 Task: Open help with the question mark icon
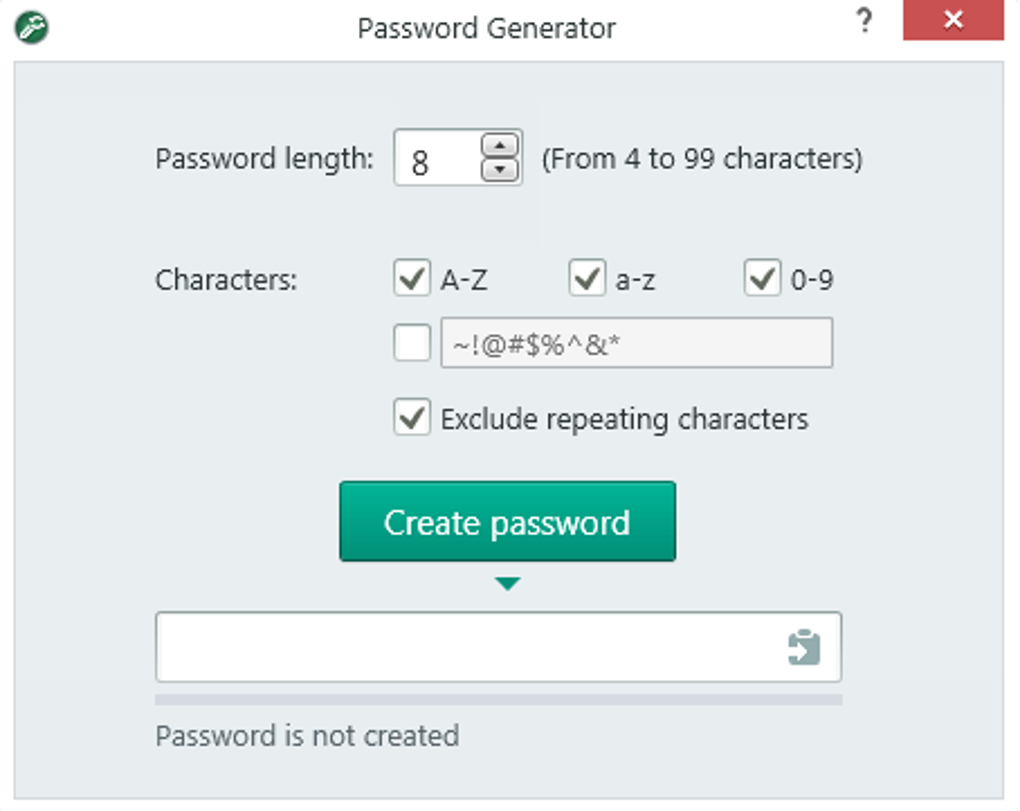866,22
